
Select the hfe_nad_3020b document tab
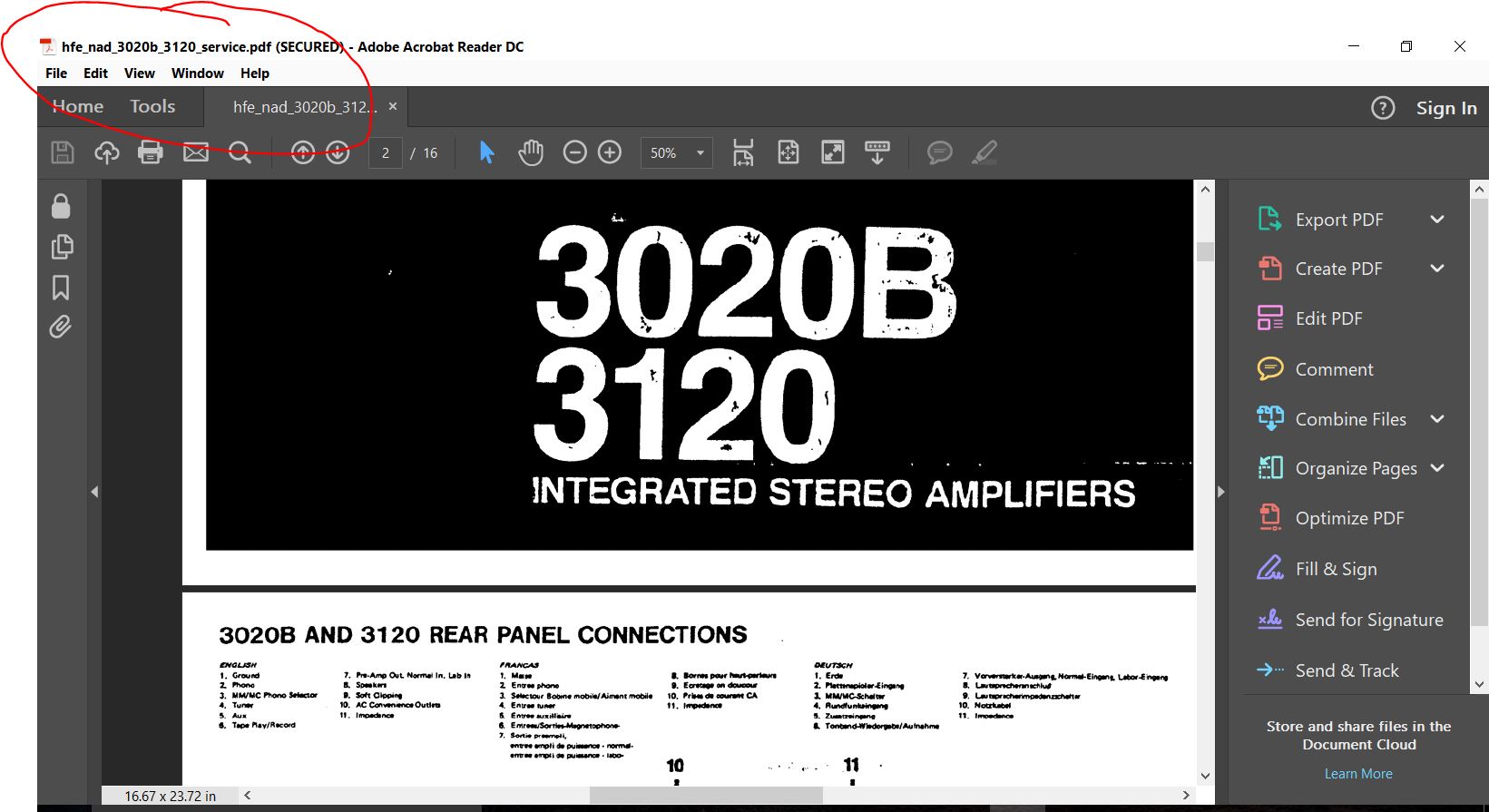pos(304,107)
